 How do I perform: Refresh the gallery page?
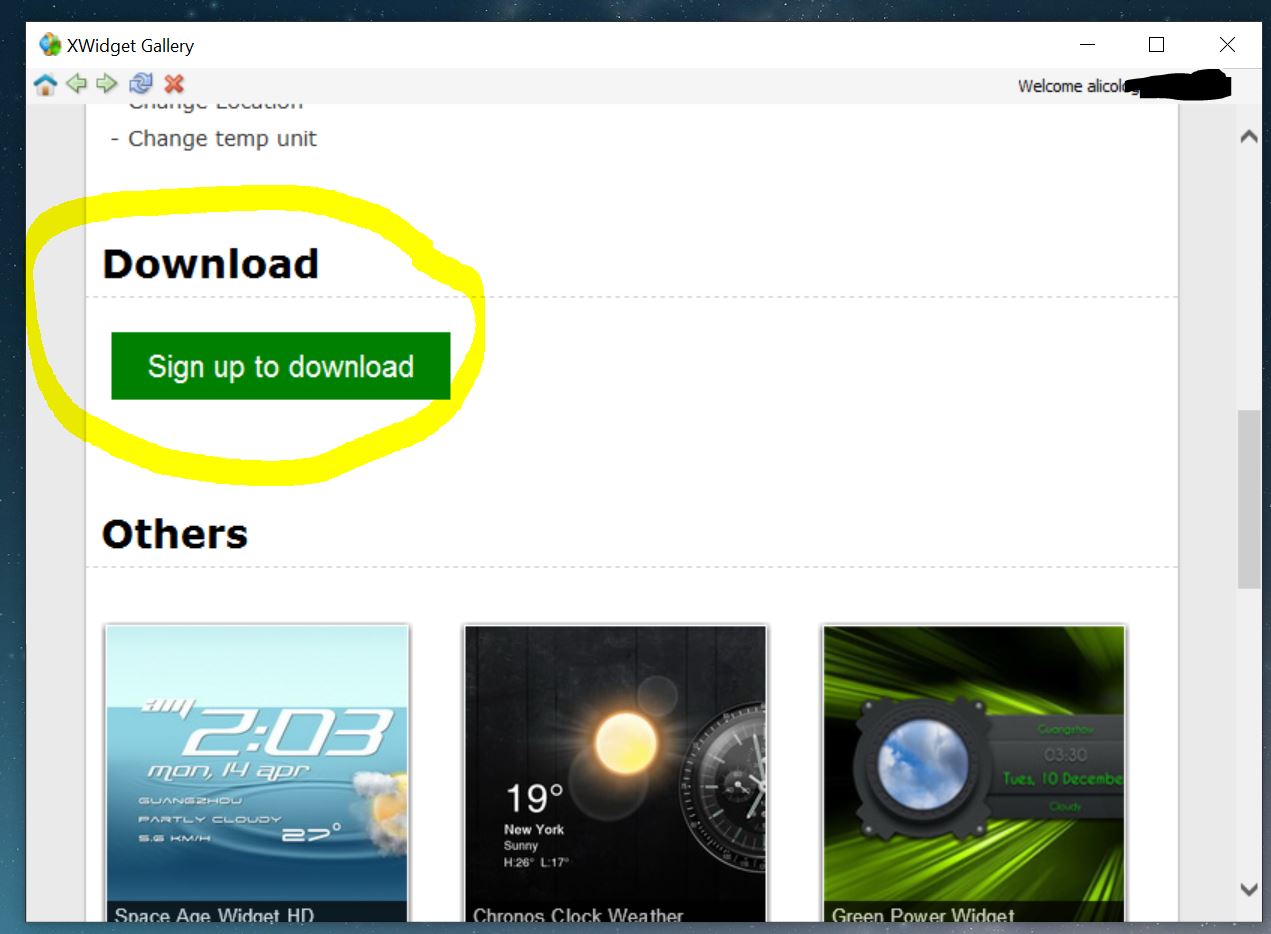point(141,84)
